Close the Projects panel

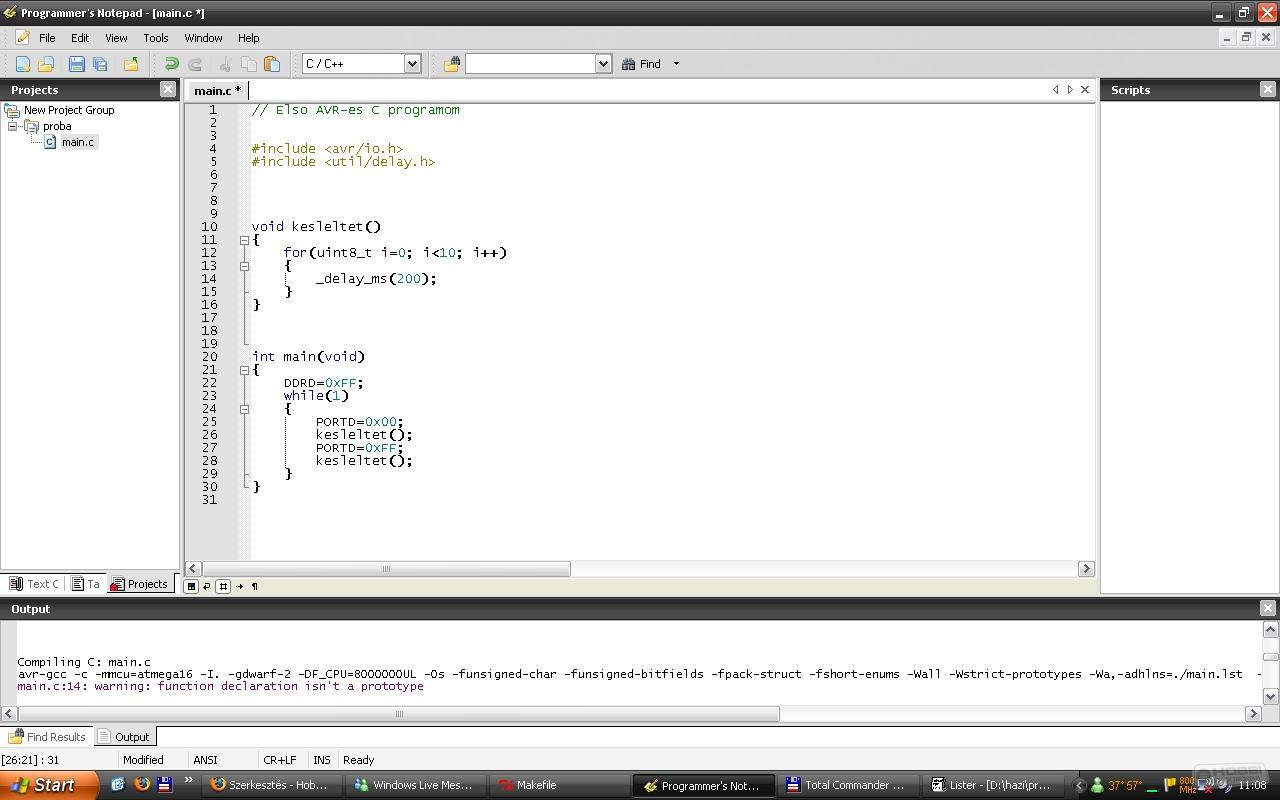click(x=168, y=89)
